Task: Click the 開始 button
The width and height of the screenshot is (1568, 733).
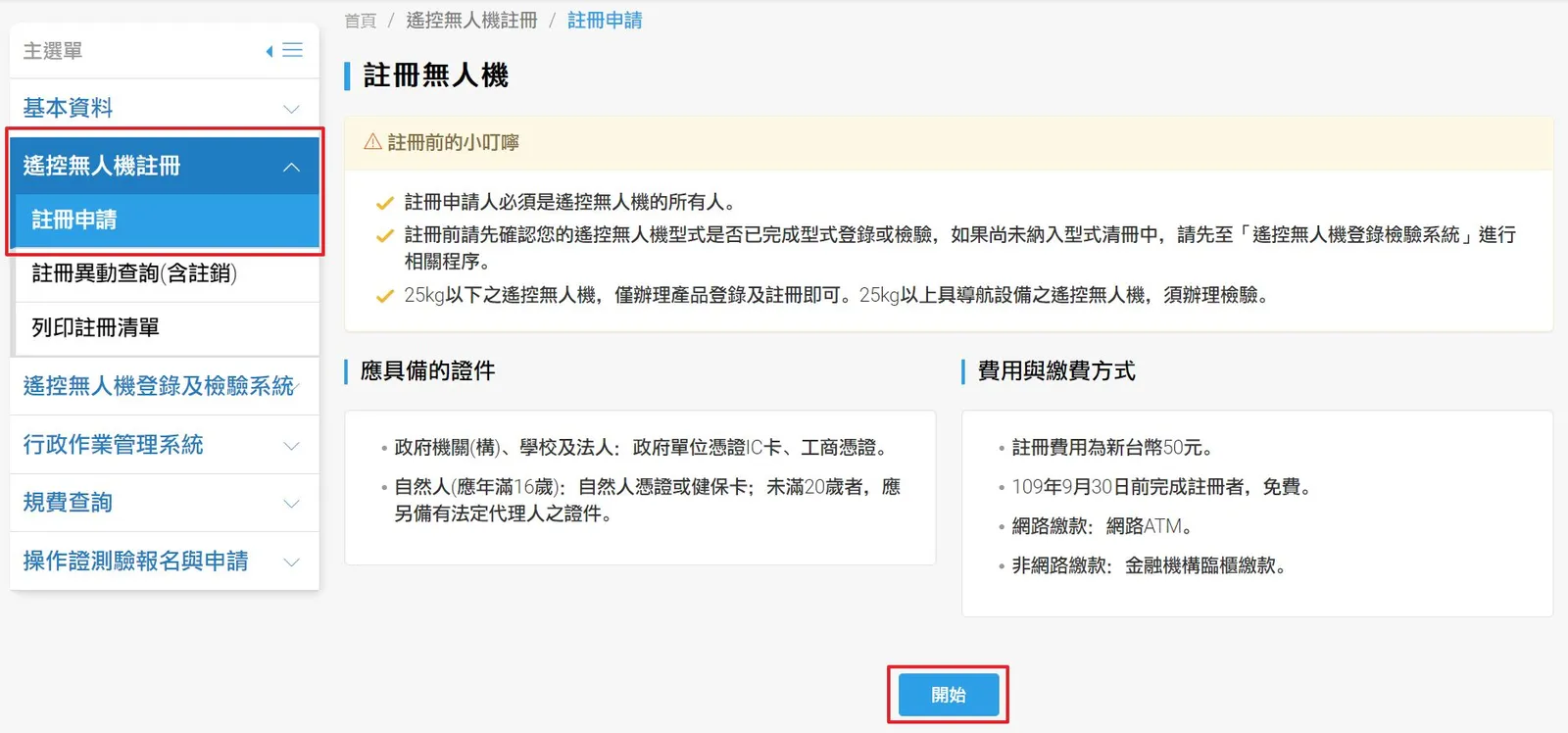Action: click(x=949, y=695)
